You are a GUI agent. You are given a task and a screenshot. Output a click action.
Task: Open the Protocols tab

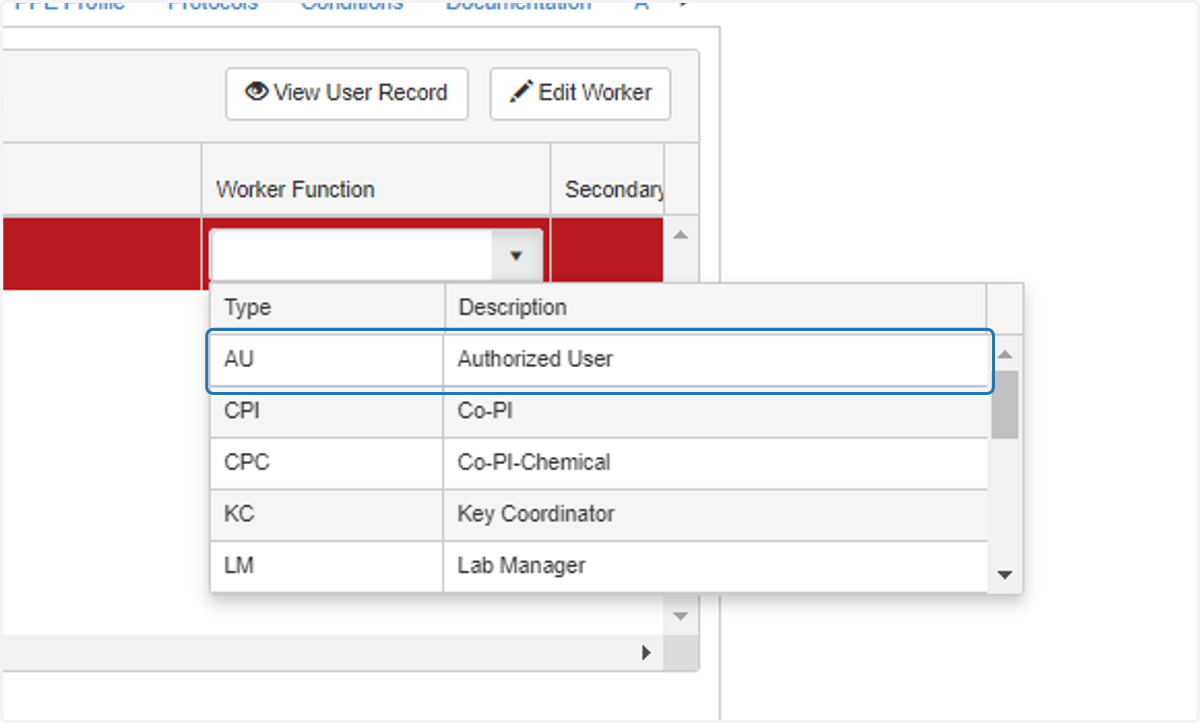(x=213, y=4)
